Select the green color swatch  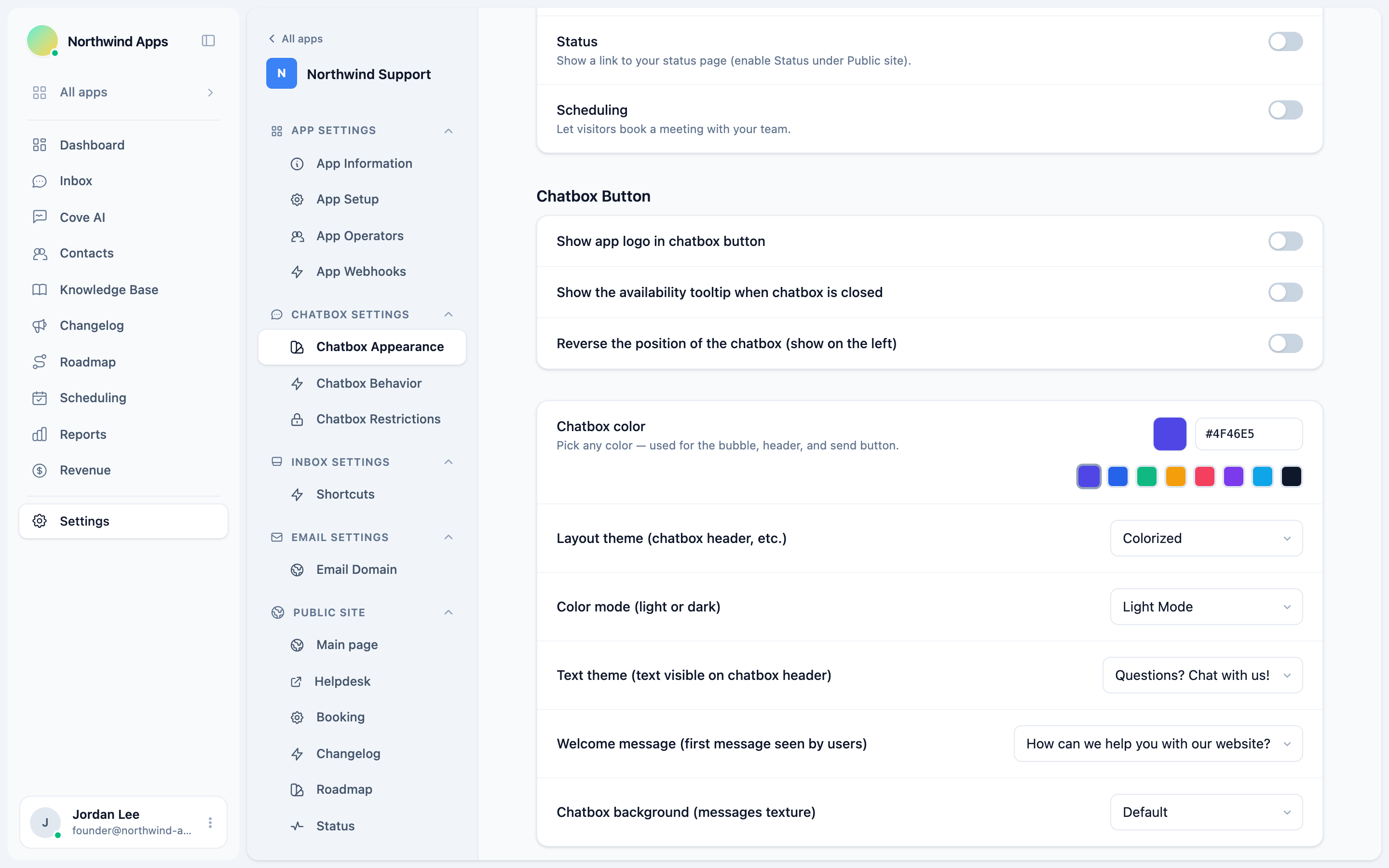pyautogui.click(x=1147, y=476)
